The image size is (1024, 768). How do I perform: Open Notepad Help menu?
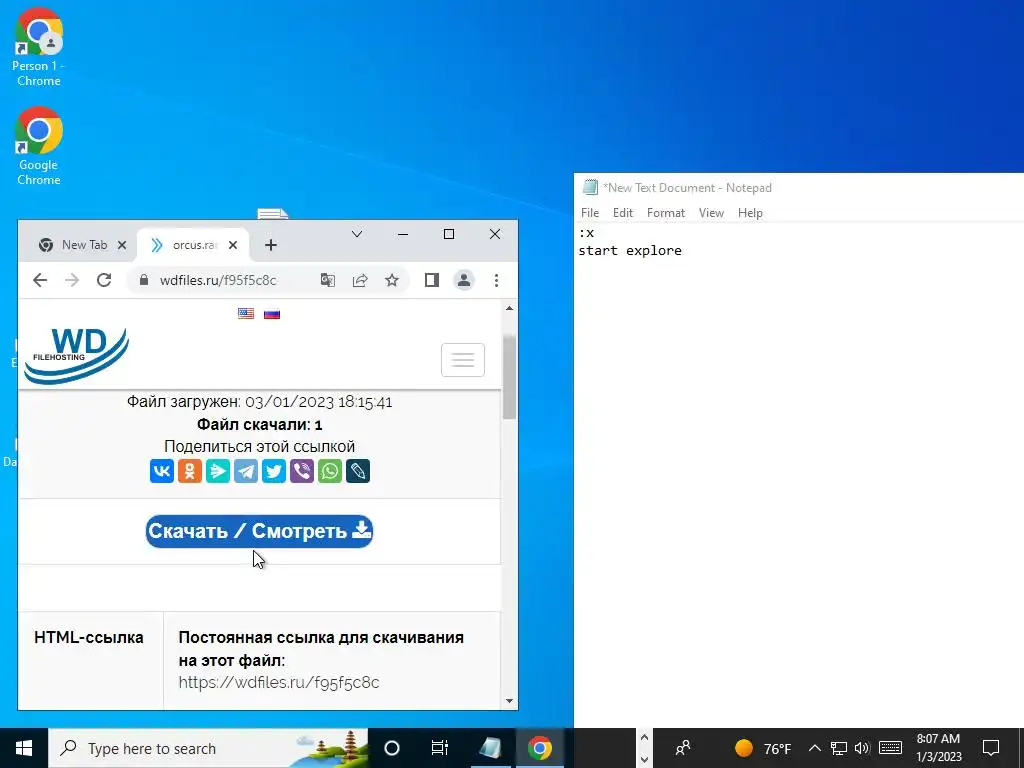point(750,213)
